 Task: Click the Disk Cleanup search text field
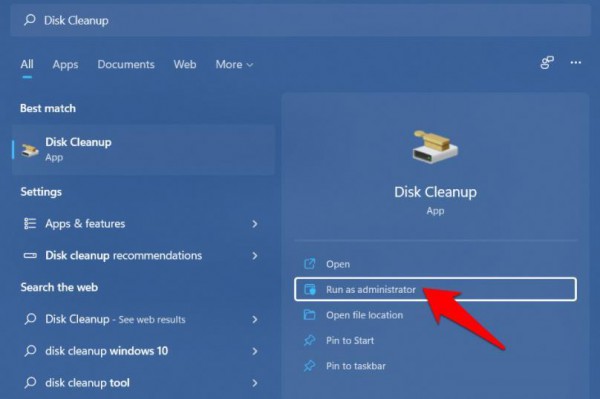301,20
